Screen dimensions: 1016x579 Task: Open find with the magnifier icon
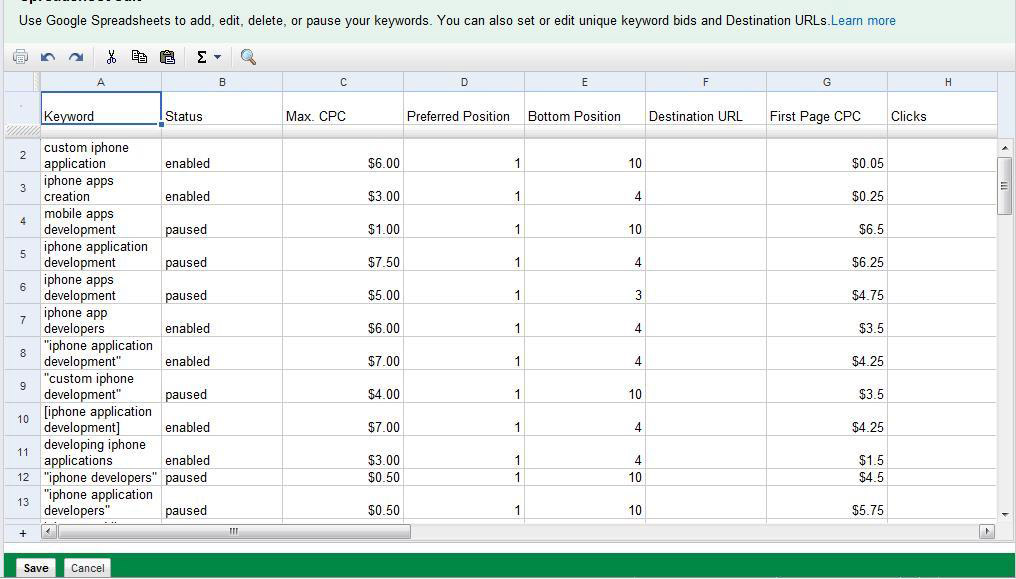coord(248,57)
